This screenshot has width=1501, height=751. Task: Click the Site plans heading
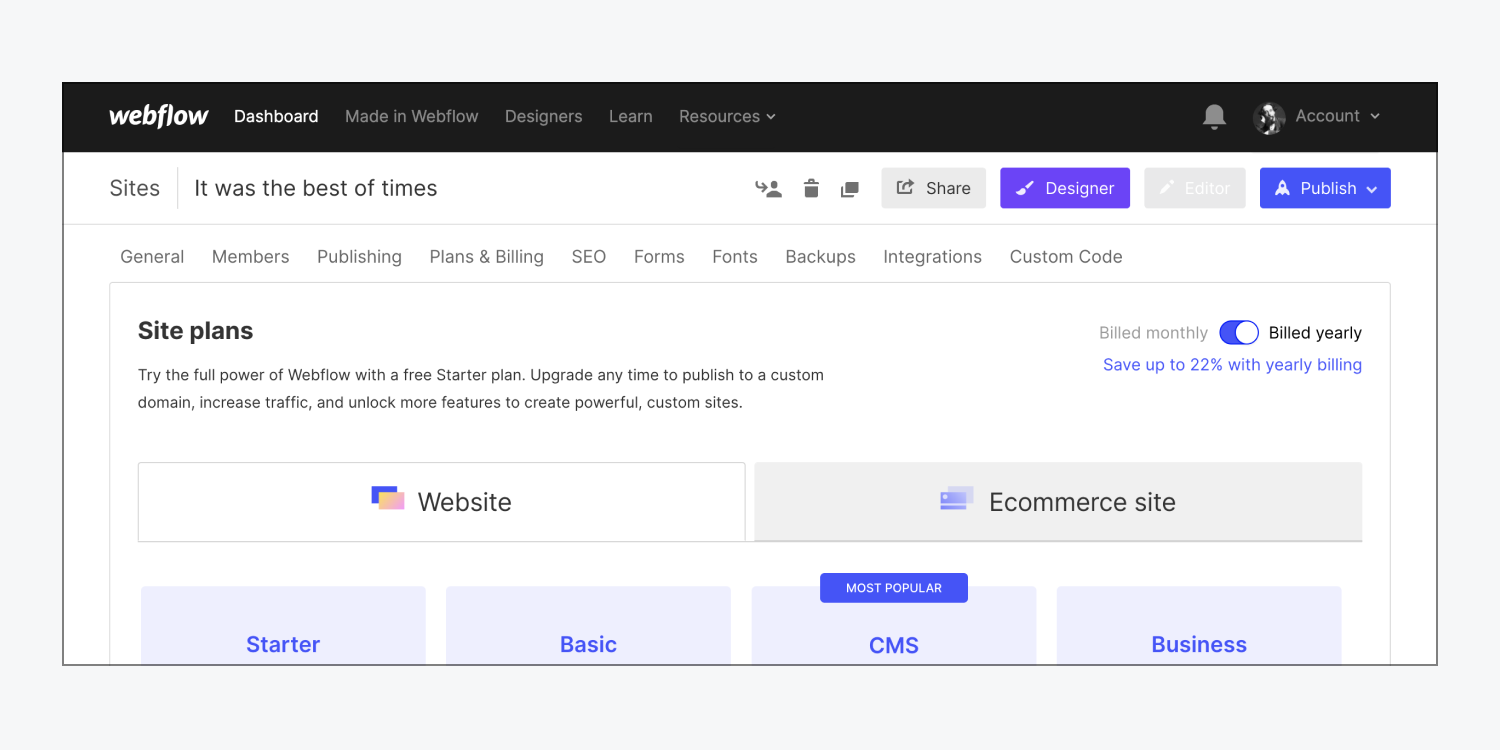pyautogui.click(x=195, y=331)
